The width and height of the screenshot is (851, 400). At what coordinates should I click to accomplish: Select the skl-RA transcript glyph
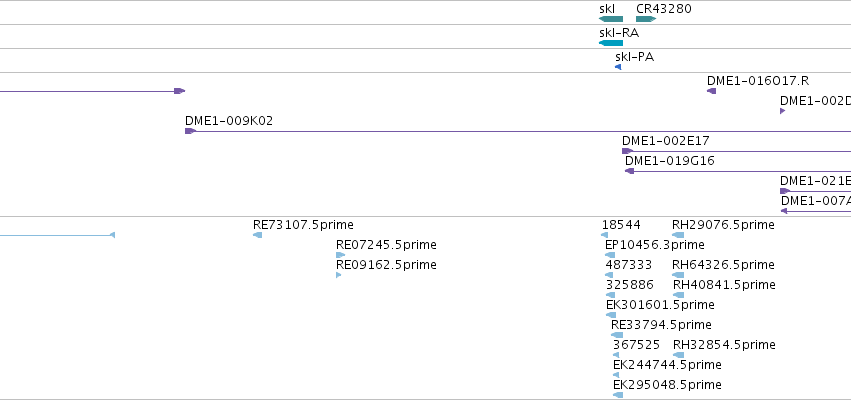[x=611, y=43]
